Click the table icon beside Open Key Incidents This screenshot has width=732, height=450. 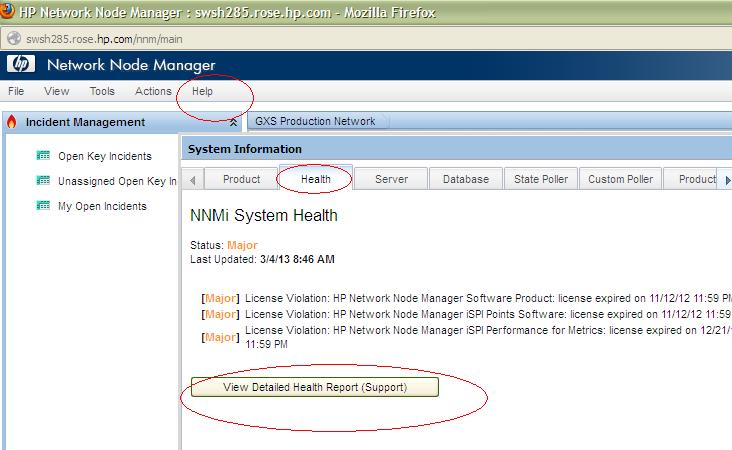(x=43, y=156)
